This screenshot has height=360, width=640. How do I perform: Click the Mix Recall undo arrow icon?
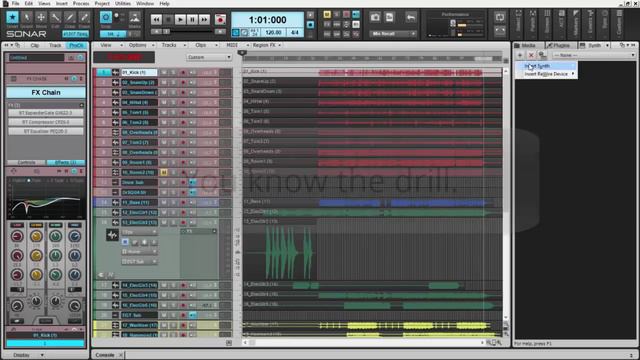click(411, 18)
